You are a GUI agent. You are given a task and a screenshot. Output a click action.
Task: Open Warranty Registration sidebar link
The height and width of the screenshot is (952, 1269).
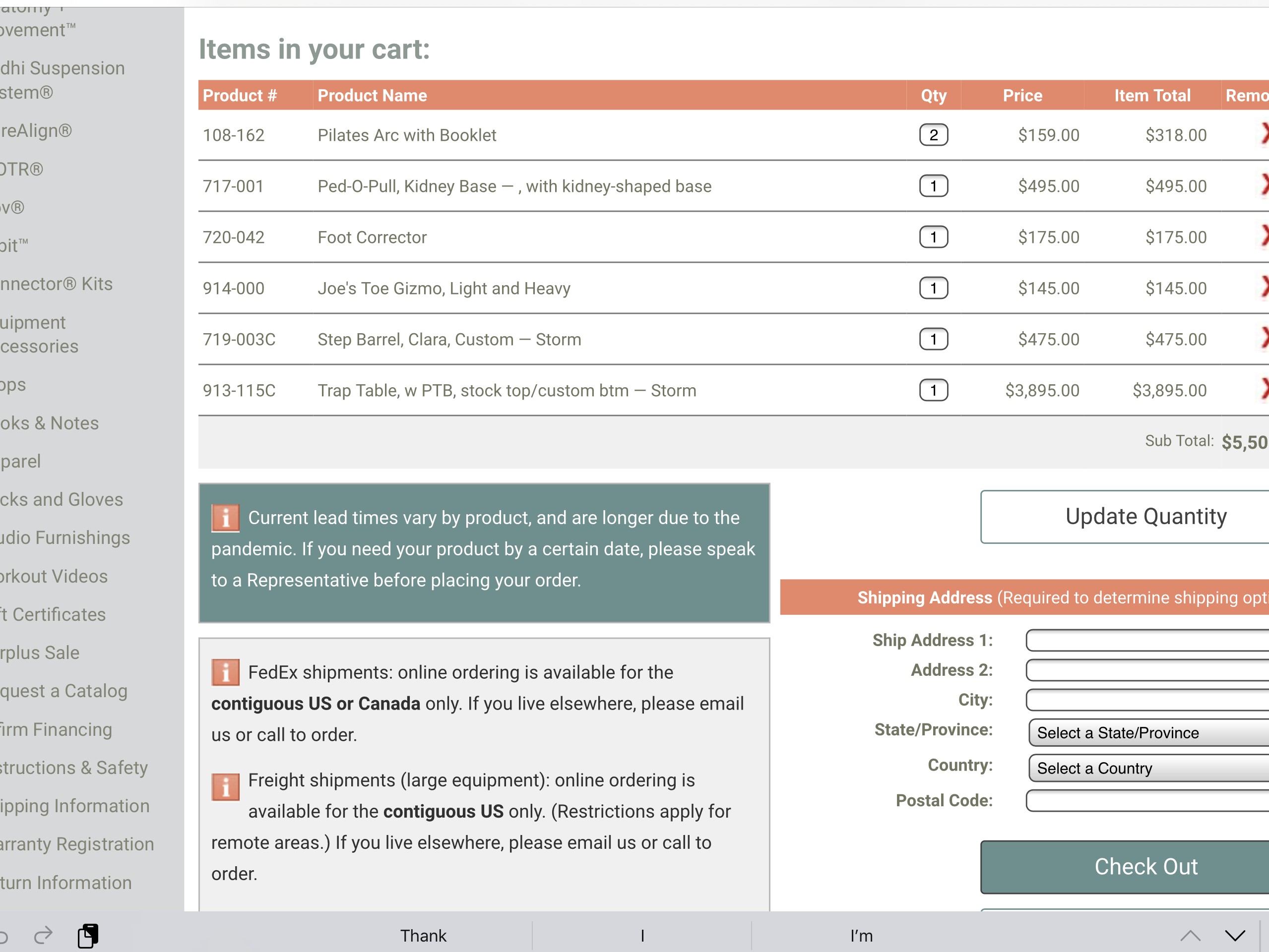[x=77, y=844]
